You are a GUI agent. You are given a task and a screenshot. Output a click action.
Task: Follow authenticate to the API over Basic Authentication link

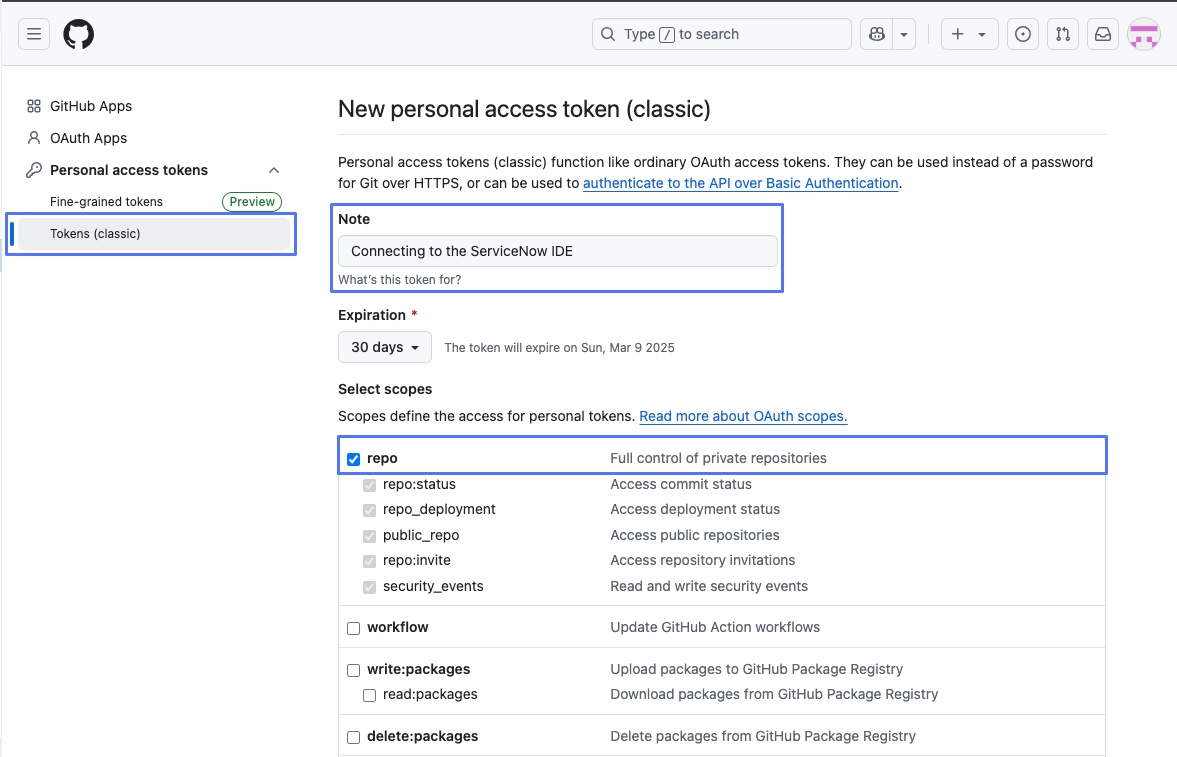pos(741,183)
